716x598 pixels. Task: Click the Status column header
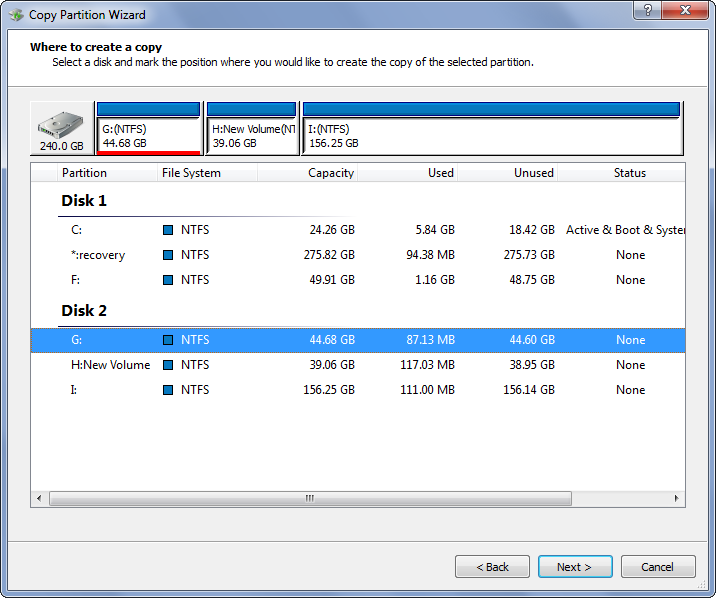(621, 173)
